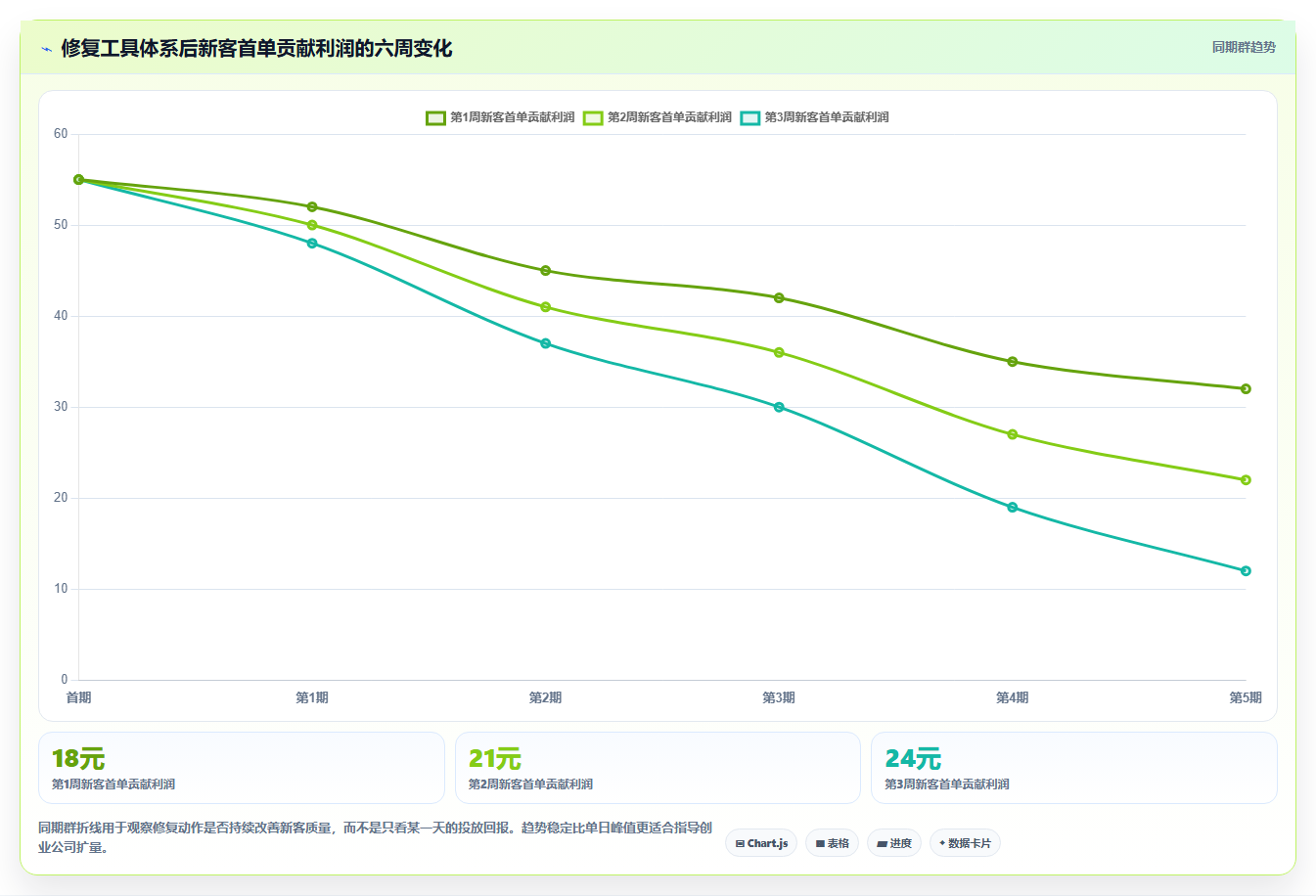The width and height of the screenshot is (1316, 896).
Task: Click the lightning icon beside the chart title
Action: (x=46, y=49)
